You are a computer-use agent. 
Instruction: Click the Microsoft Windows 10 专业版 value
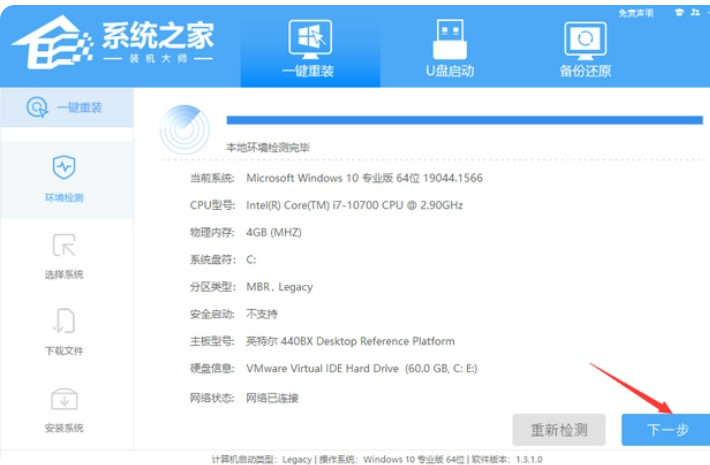click(365, 178)
